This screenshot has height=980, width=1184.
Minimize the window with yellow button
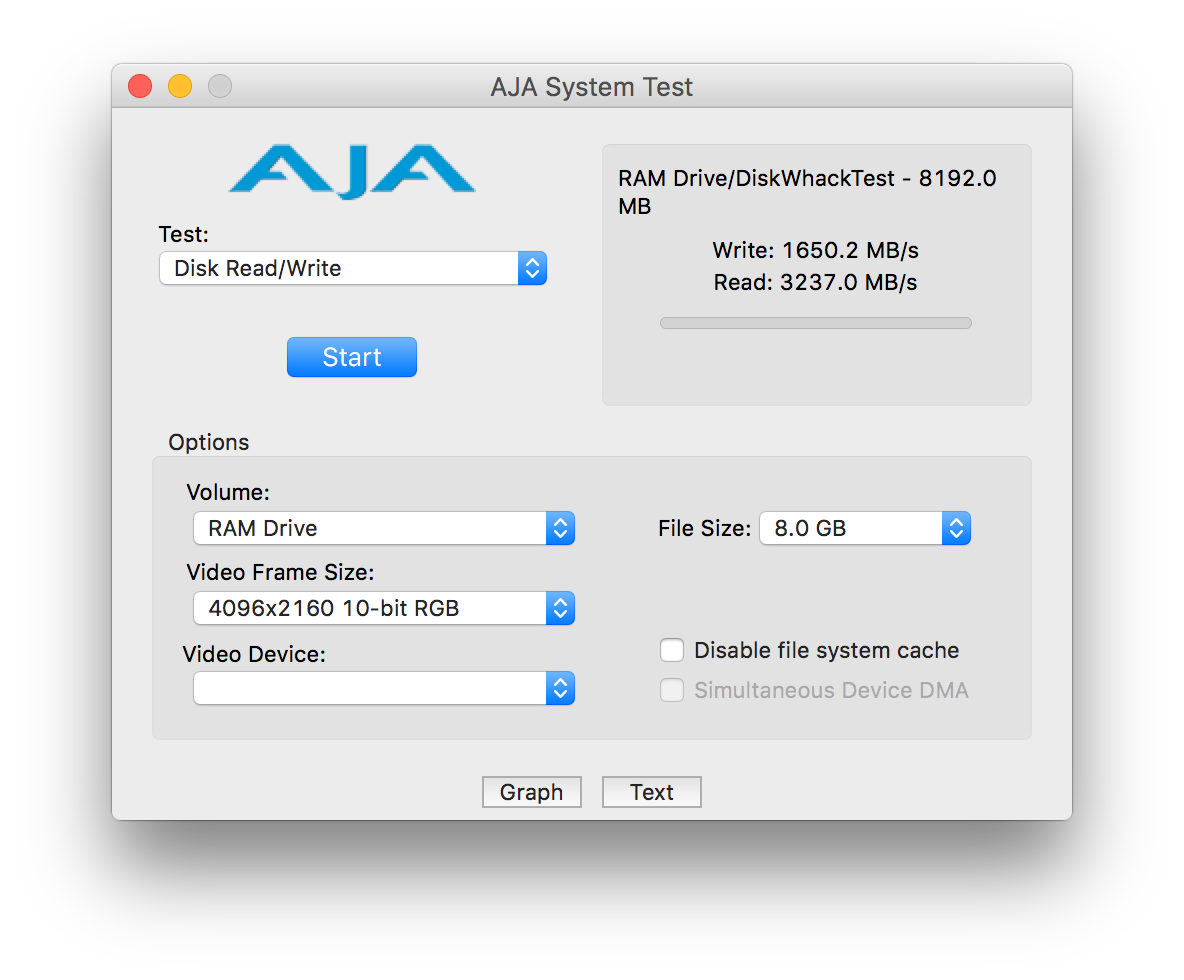pos(180,86)
